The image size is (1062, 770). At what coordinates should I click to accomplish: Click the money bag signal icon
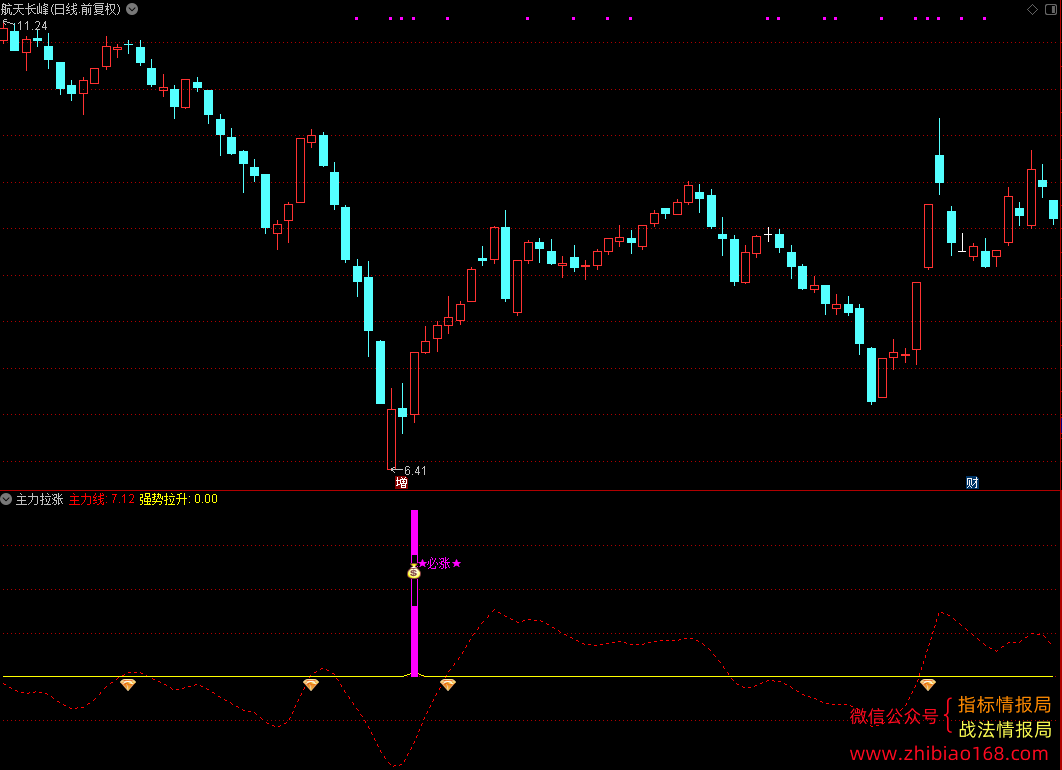tap(414, 572)
